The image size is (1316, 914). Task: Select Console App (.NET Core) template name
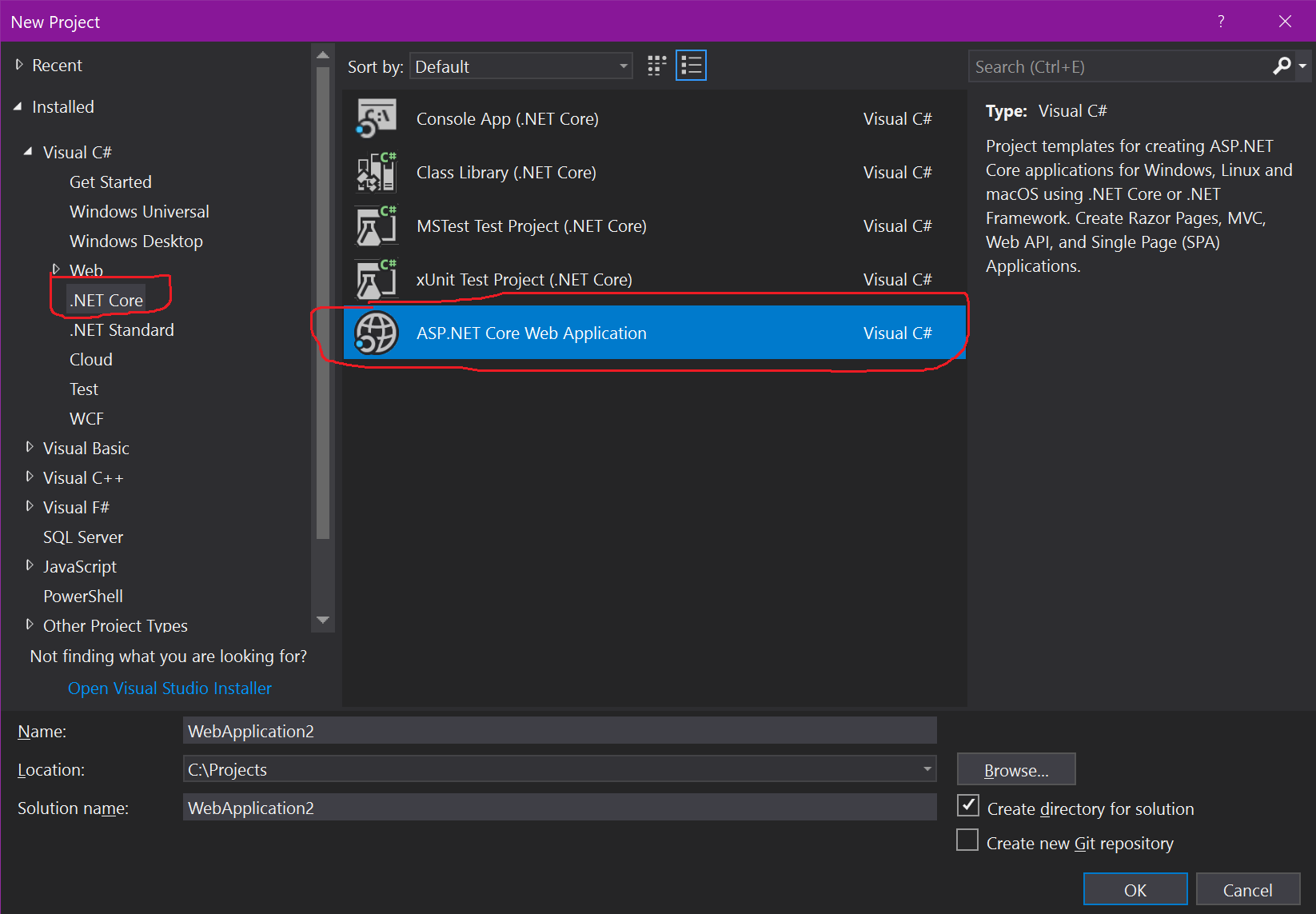coord(508,119)
